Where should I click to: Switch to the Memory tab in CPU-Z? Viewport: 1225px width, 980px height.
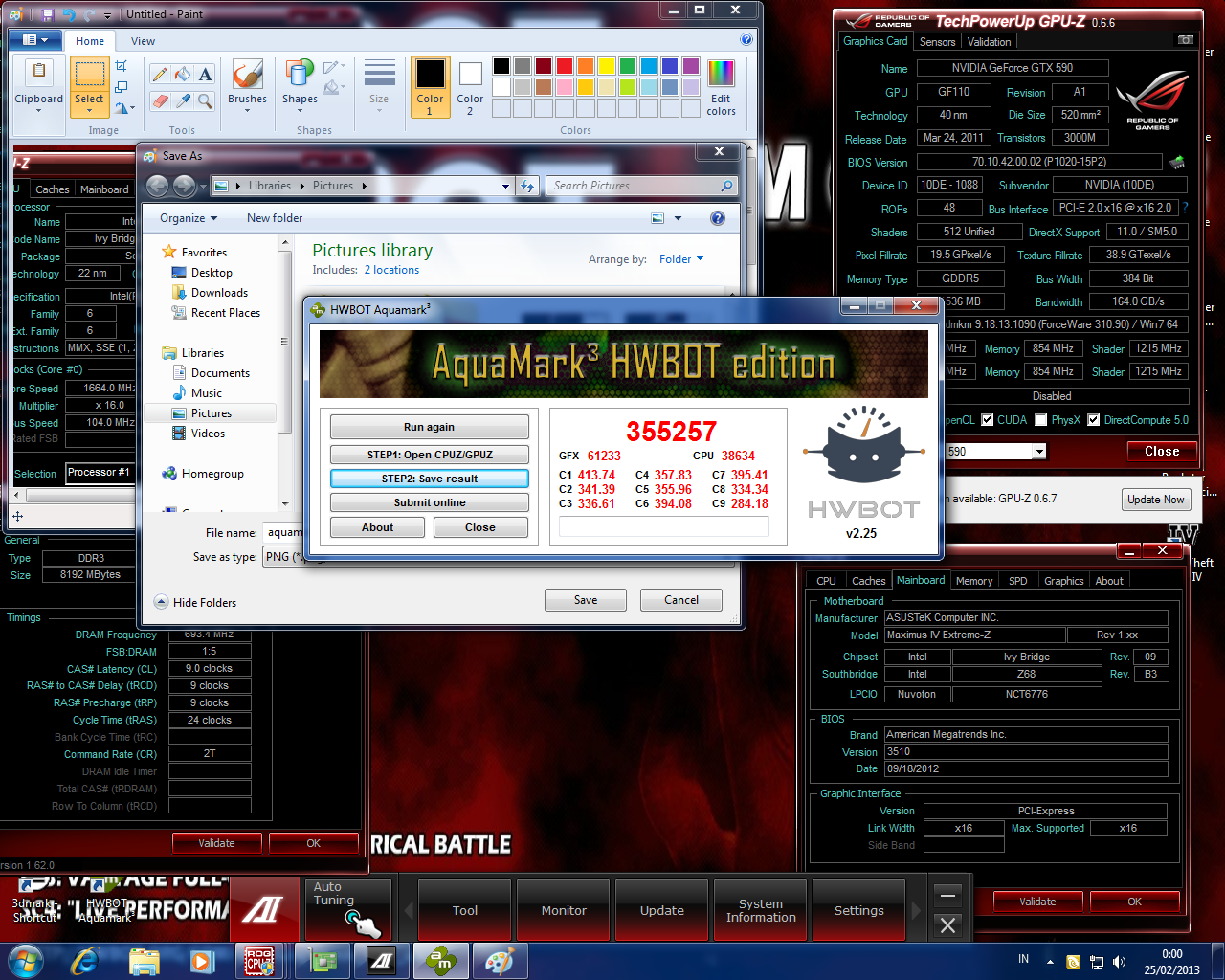pyautogui.click(x=973, y=581)
